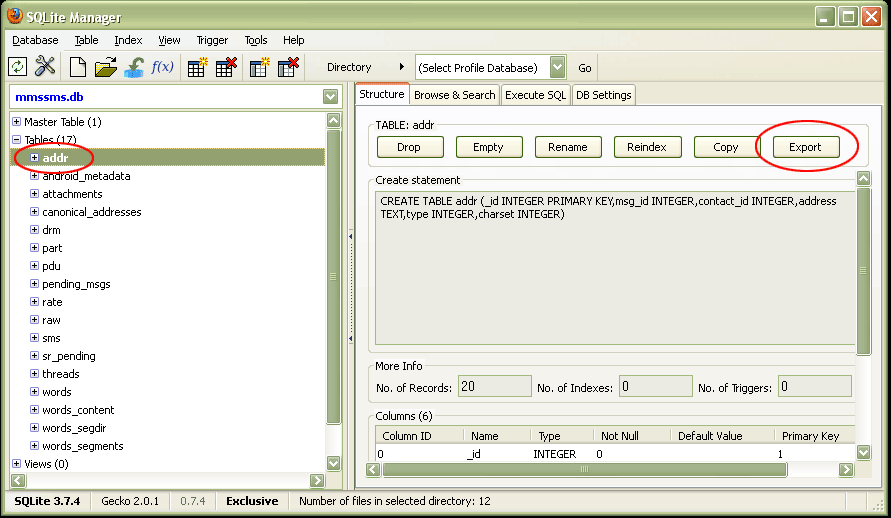Open a database via the folder icon
Image resolution: width=891 pixels, height=518 pixels.
click(106, 67)
